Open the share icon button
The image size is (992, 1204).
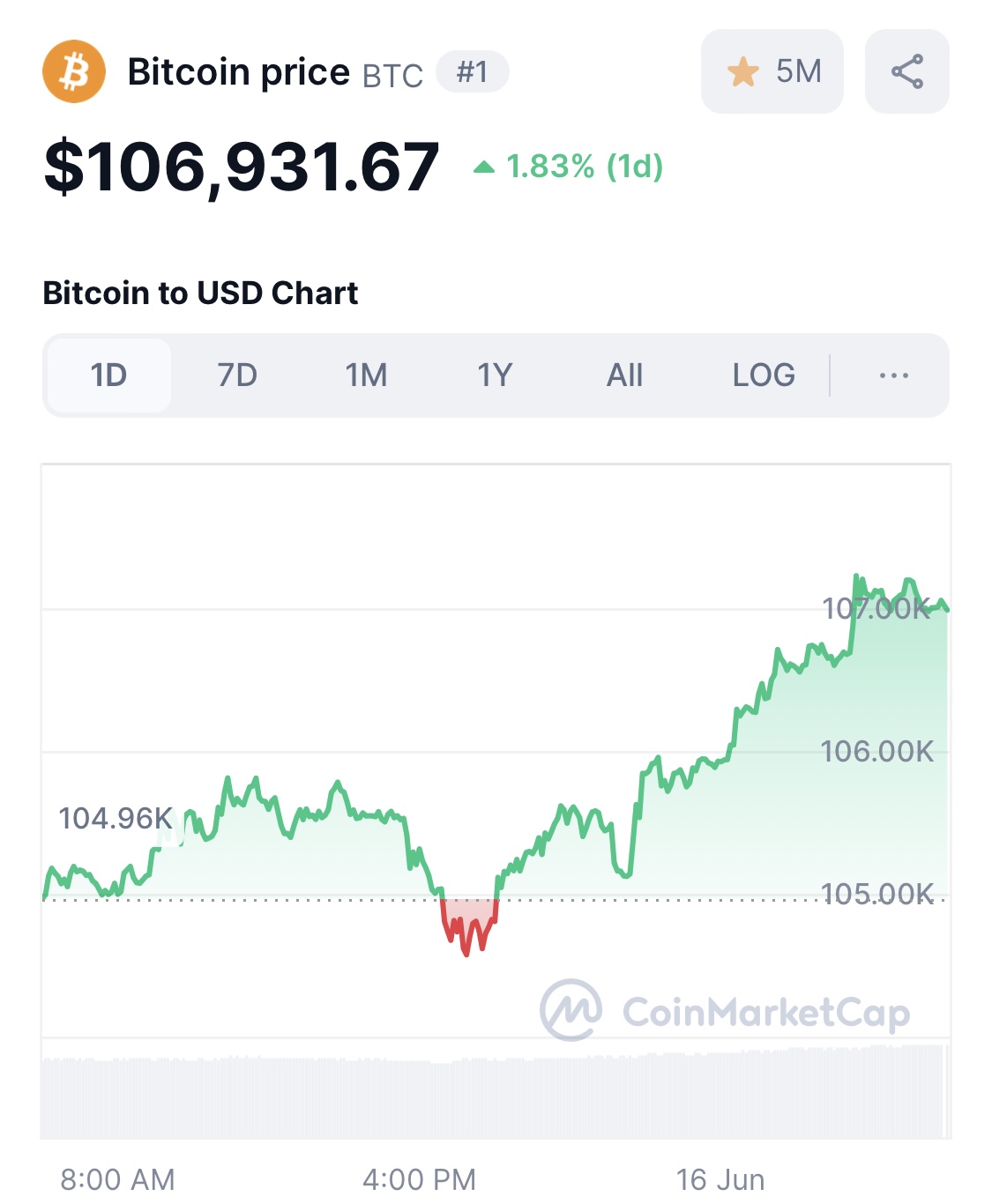click(x=906, y=71)
